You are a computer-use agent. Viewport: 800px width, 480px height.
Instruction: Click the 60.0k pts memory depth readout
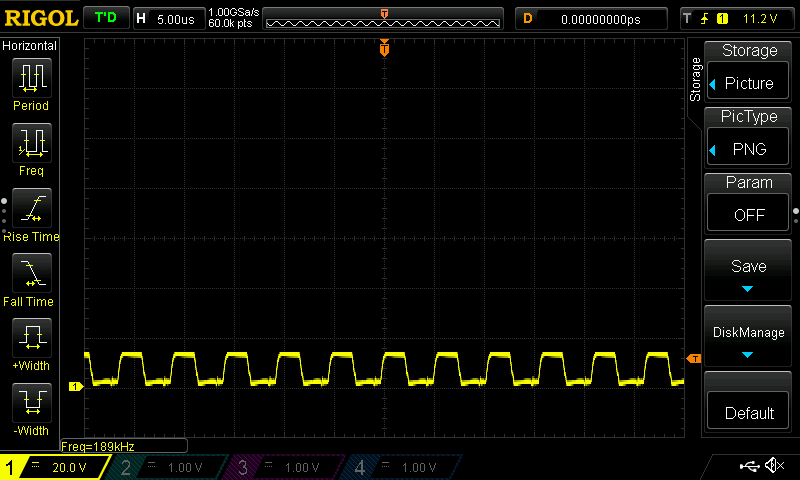(230, 23)
